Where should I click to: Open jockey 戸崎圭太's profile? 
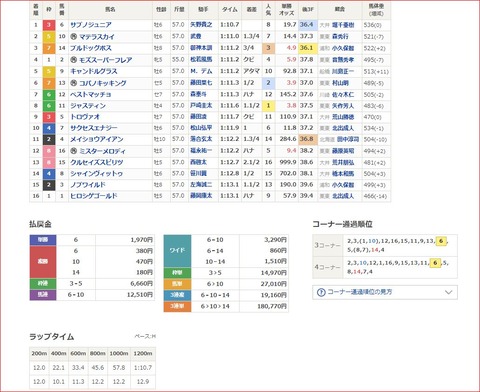click(x=201, y=106)
